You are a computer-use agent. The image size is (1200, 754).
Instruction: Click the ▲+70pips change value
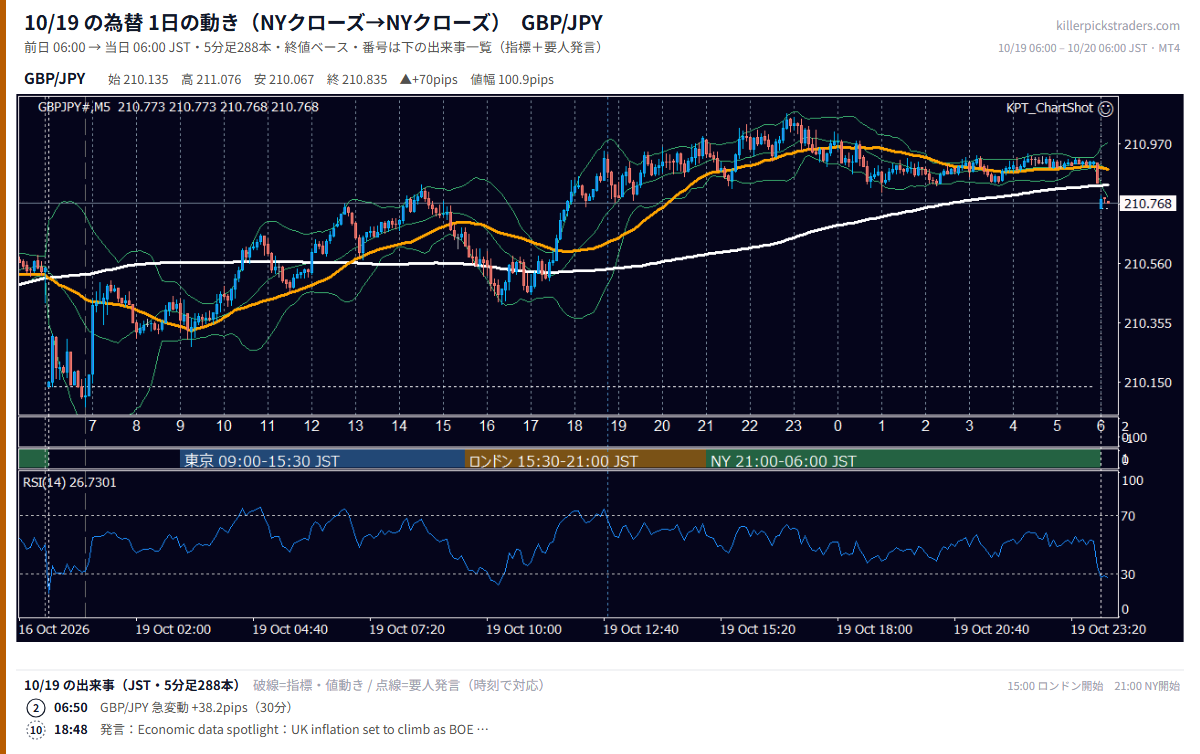click(428, 80)
